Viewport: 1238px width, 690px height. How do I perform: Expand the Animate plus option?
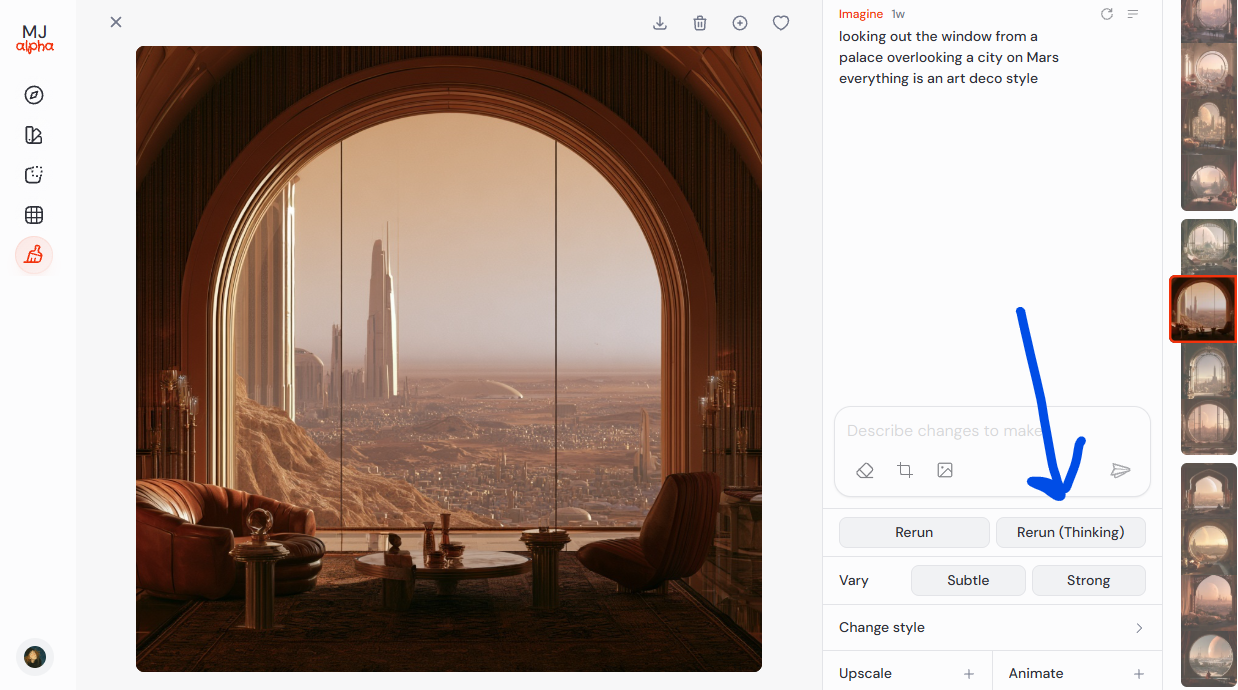click(x=1139, y=674)
